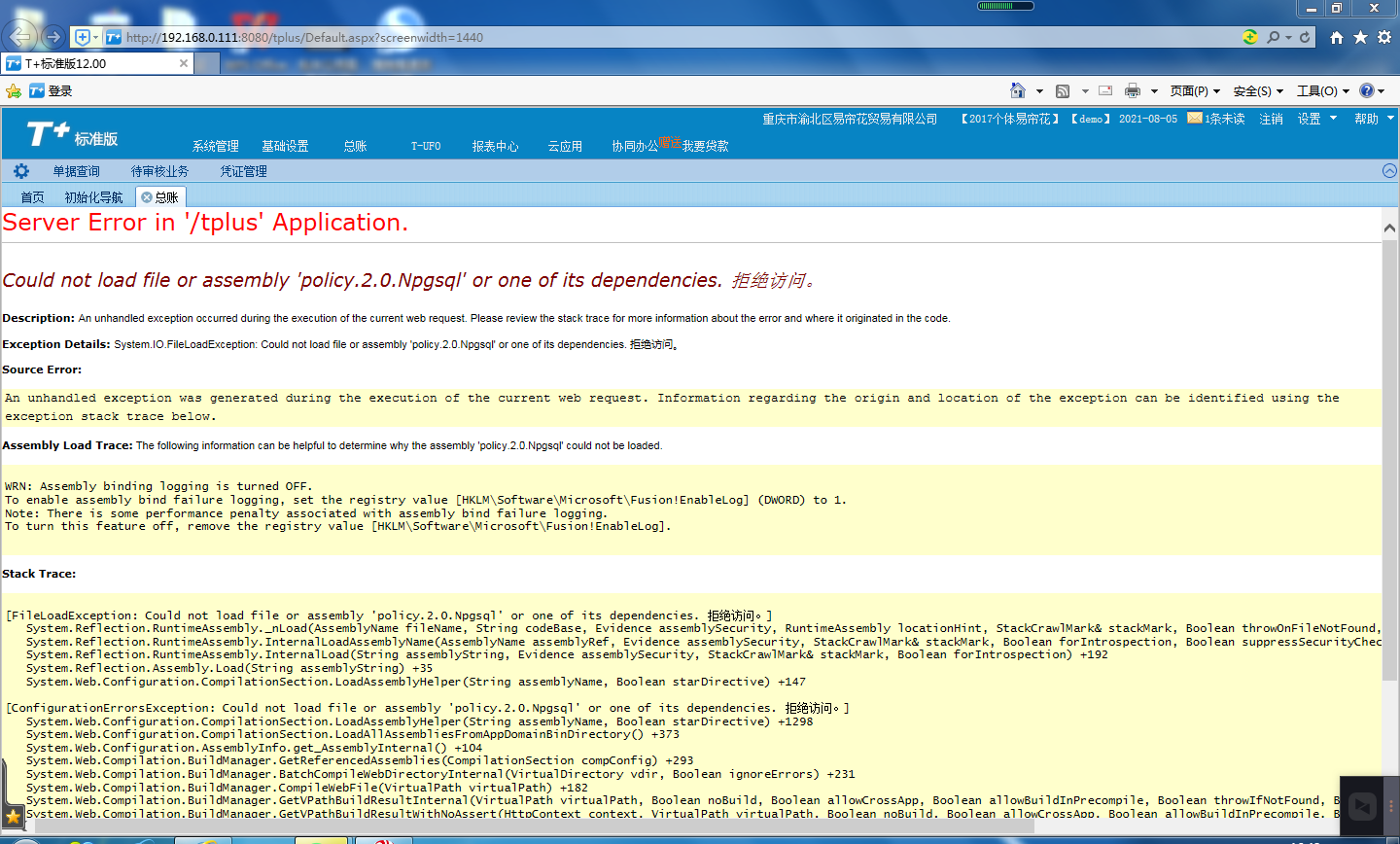Open 单据查询
Image resolution: width=1400 pixels, height=844 pixels.
pyautogui.click(x=76, y=171)
